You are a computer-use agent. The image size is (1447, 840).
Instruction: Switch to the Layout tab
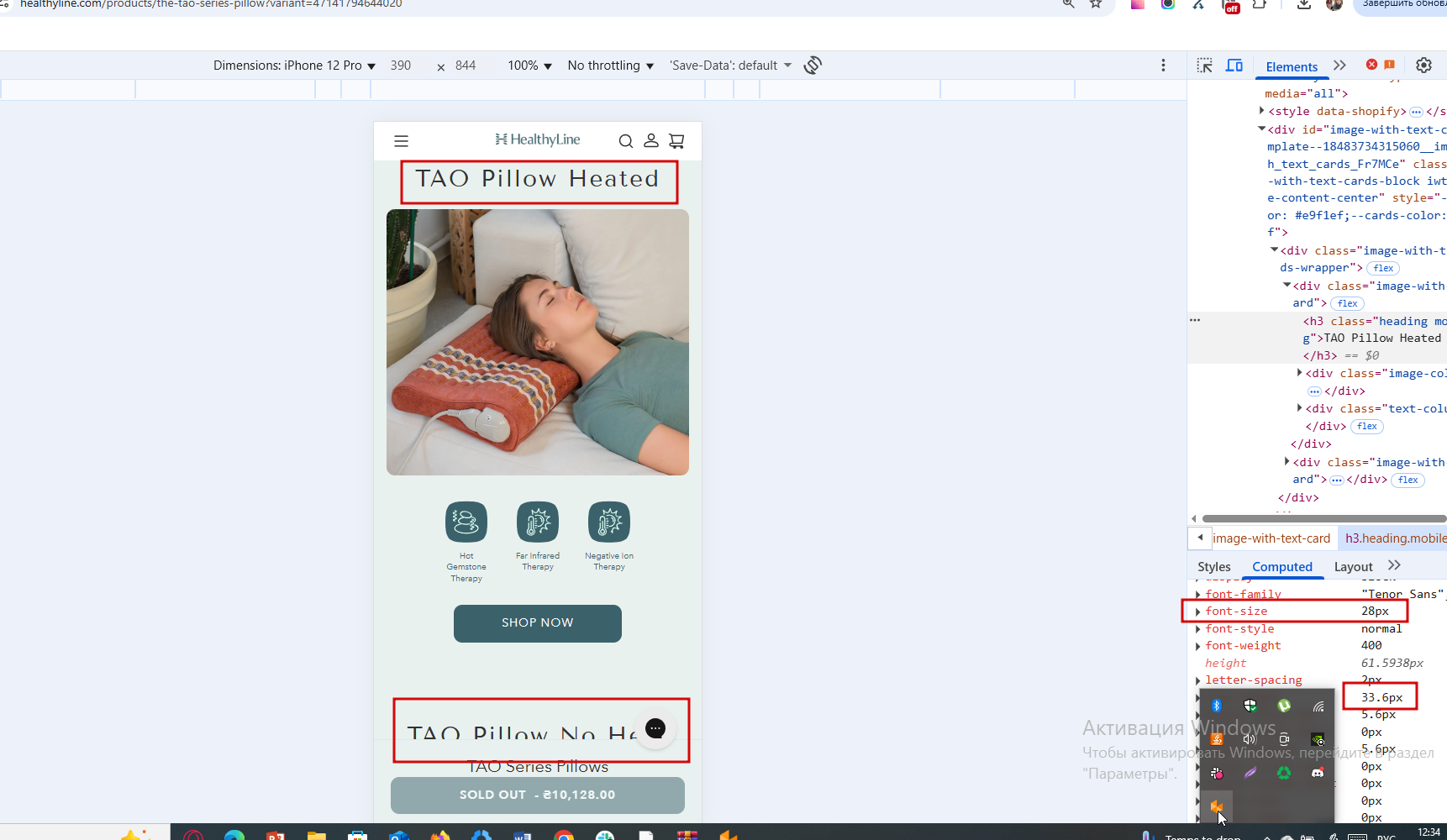(x=1353, y=567)
